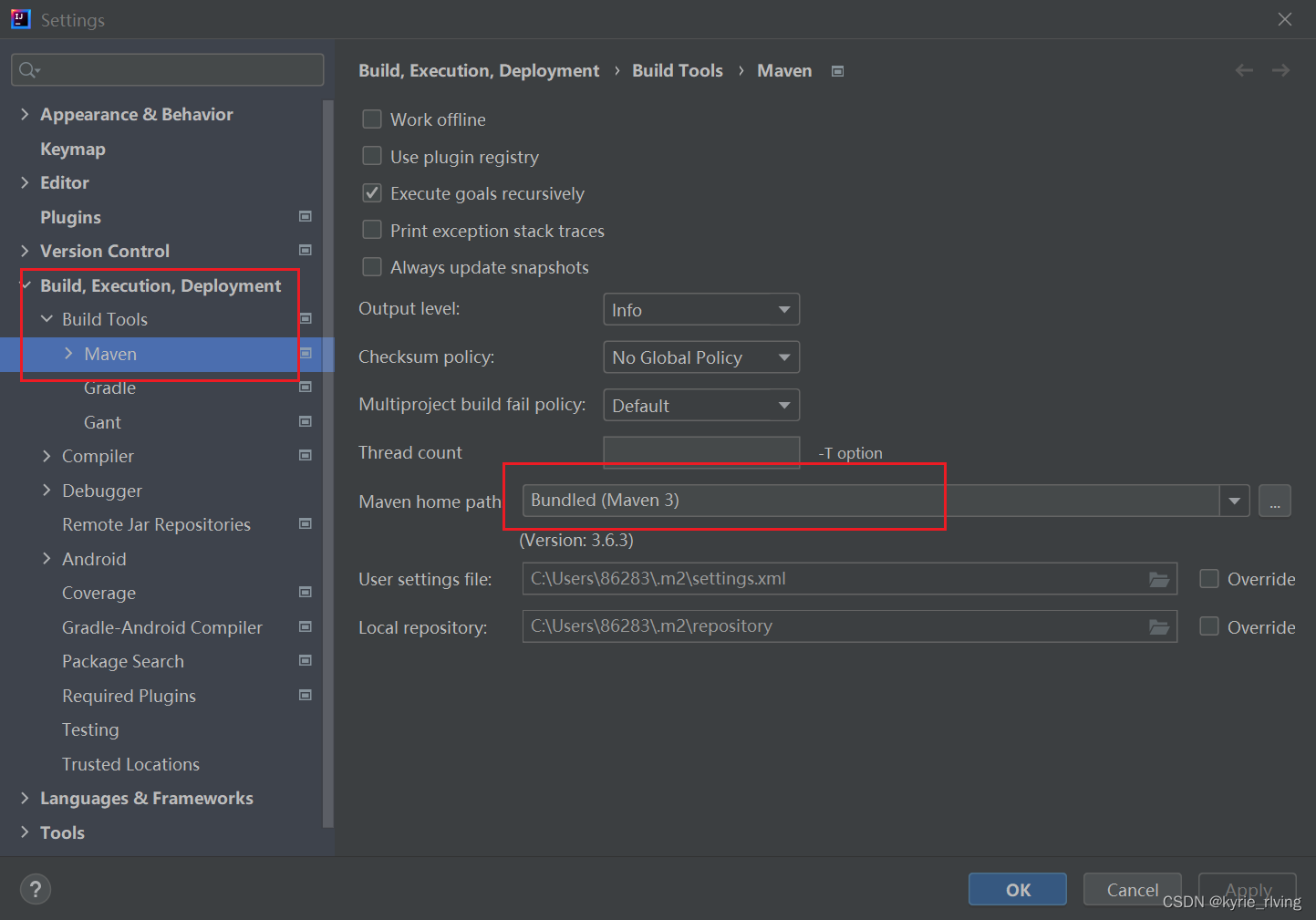This screenshot has width=1316, height=920.
Task: Select Gradle in the sidebar tree
Action: tap(109, 388)
